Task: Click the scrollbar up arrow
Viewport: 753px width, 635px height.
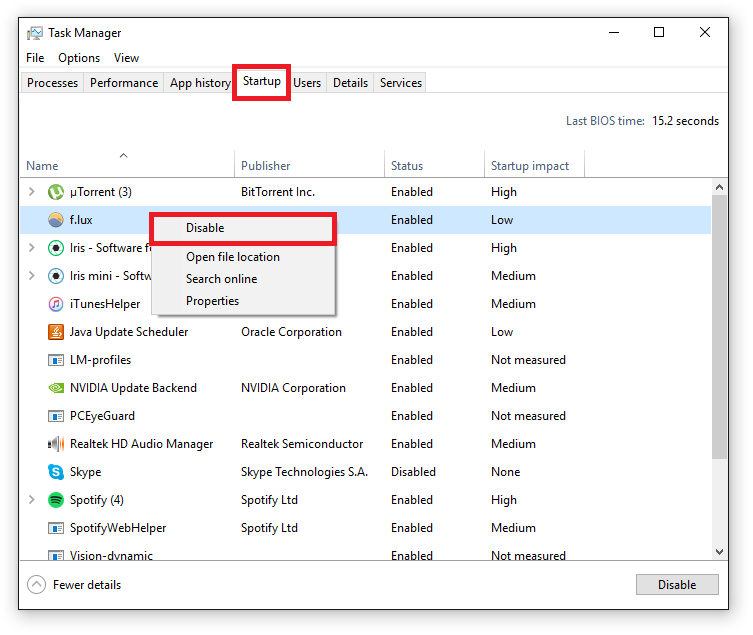Action: 719,187
